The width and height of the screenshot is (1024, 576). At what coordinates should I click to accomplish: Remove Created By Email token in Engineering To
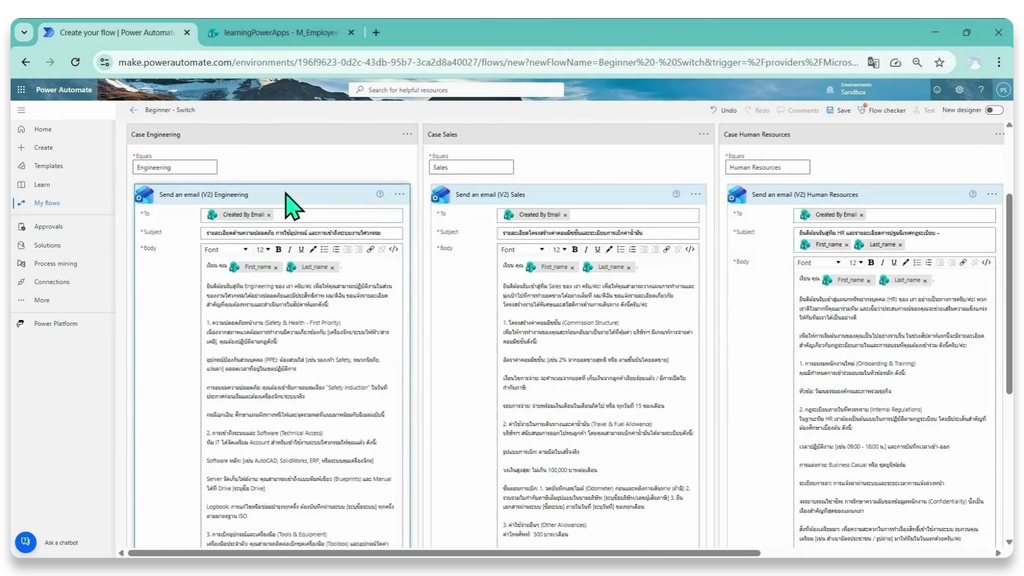[268, 215]
